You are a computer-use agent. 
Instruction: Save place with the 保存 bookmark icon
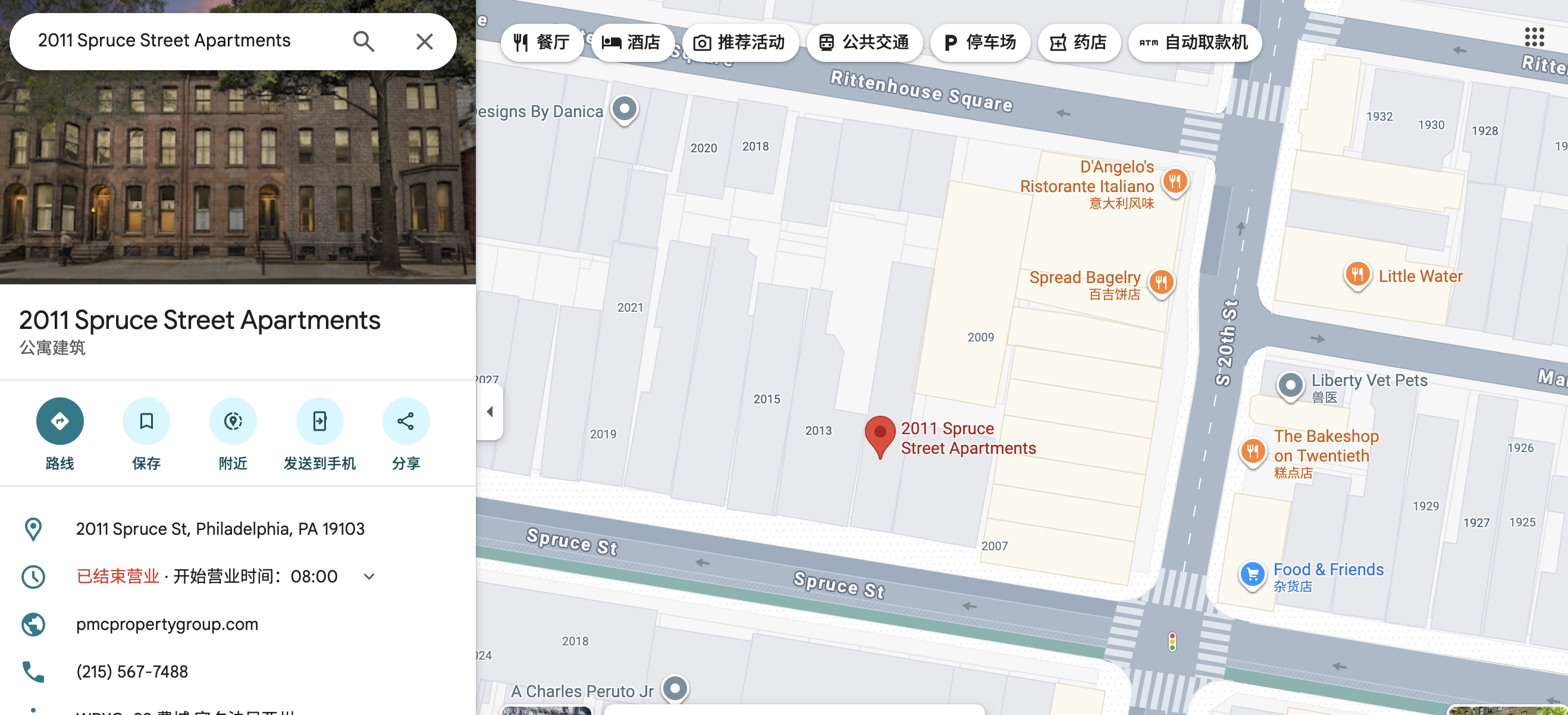(x=146, y=421)
